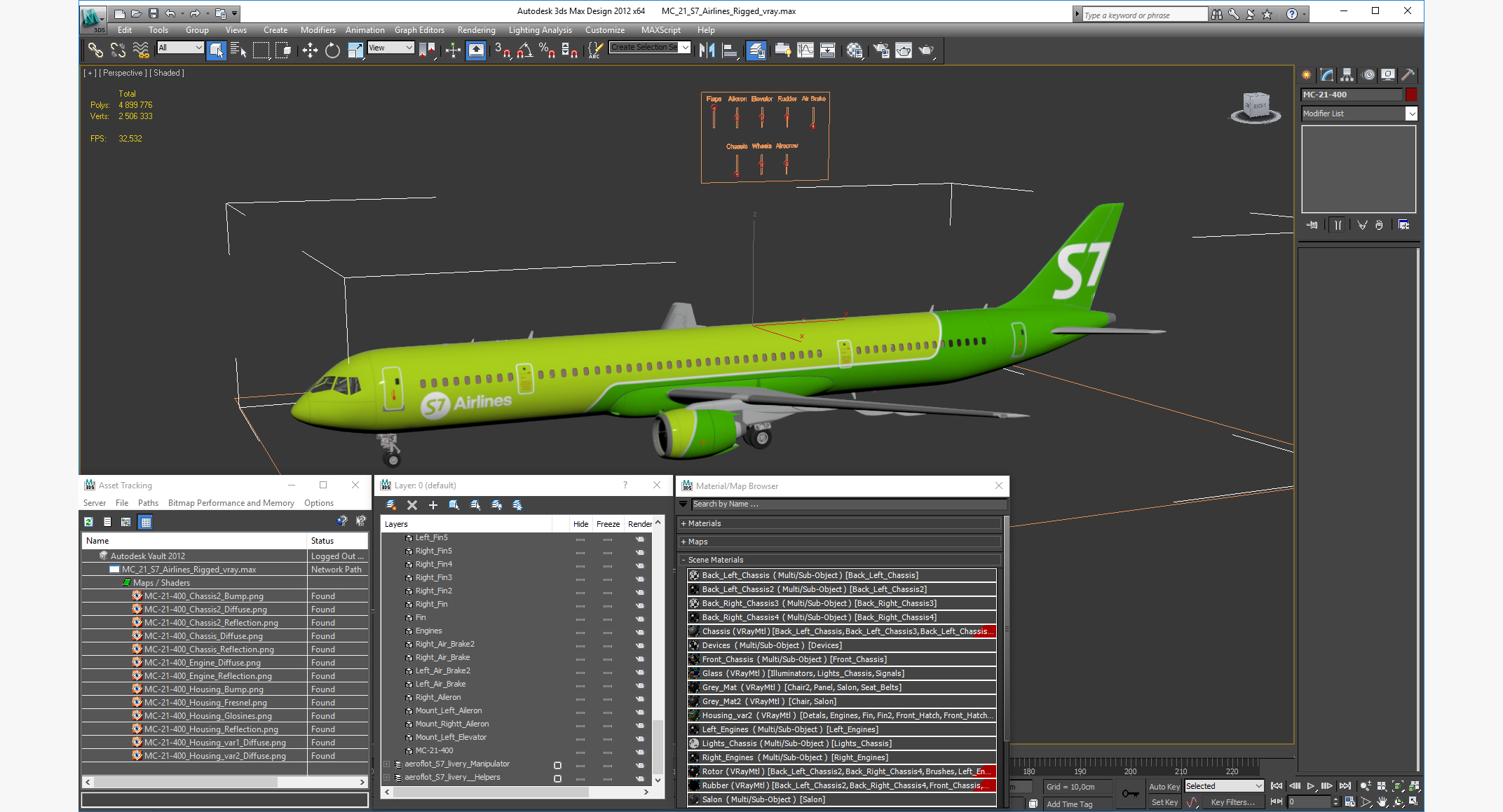Toggle the Angle Snap button
The image size is (1503, 812).
tap(524, 50)
